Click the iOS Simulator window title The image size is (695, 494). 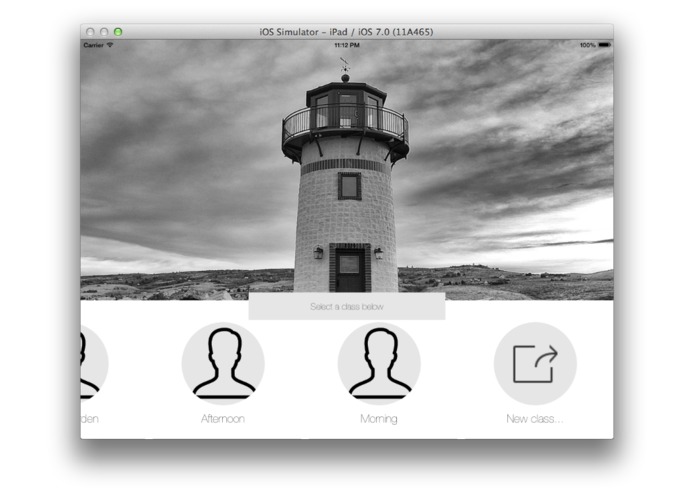(347, 32)
